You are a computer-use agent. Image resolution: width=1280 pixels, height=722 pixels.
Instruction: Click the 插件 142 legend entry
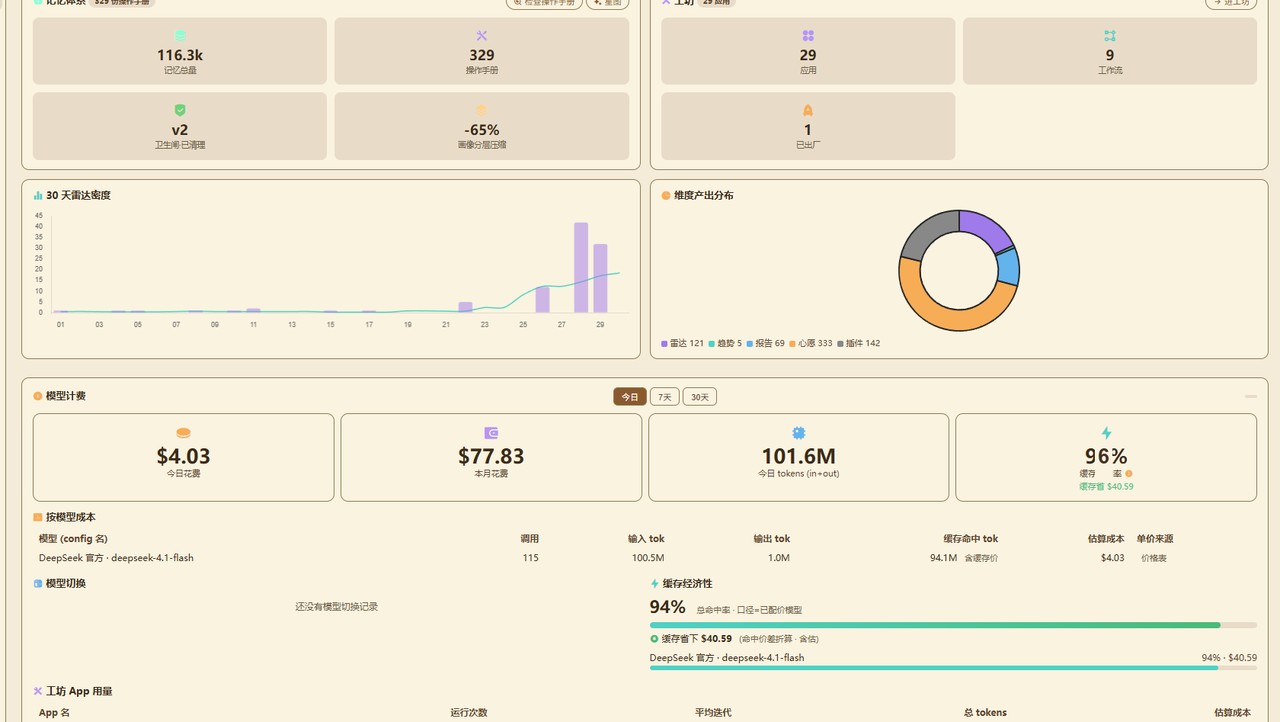[x=858, y=344]
